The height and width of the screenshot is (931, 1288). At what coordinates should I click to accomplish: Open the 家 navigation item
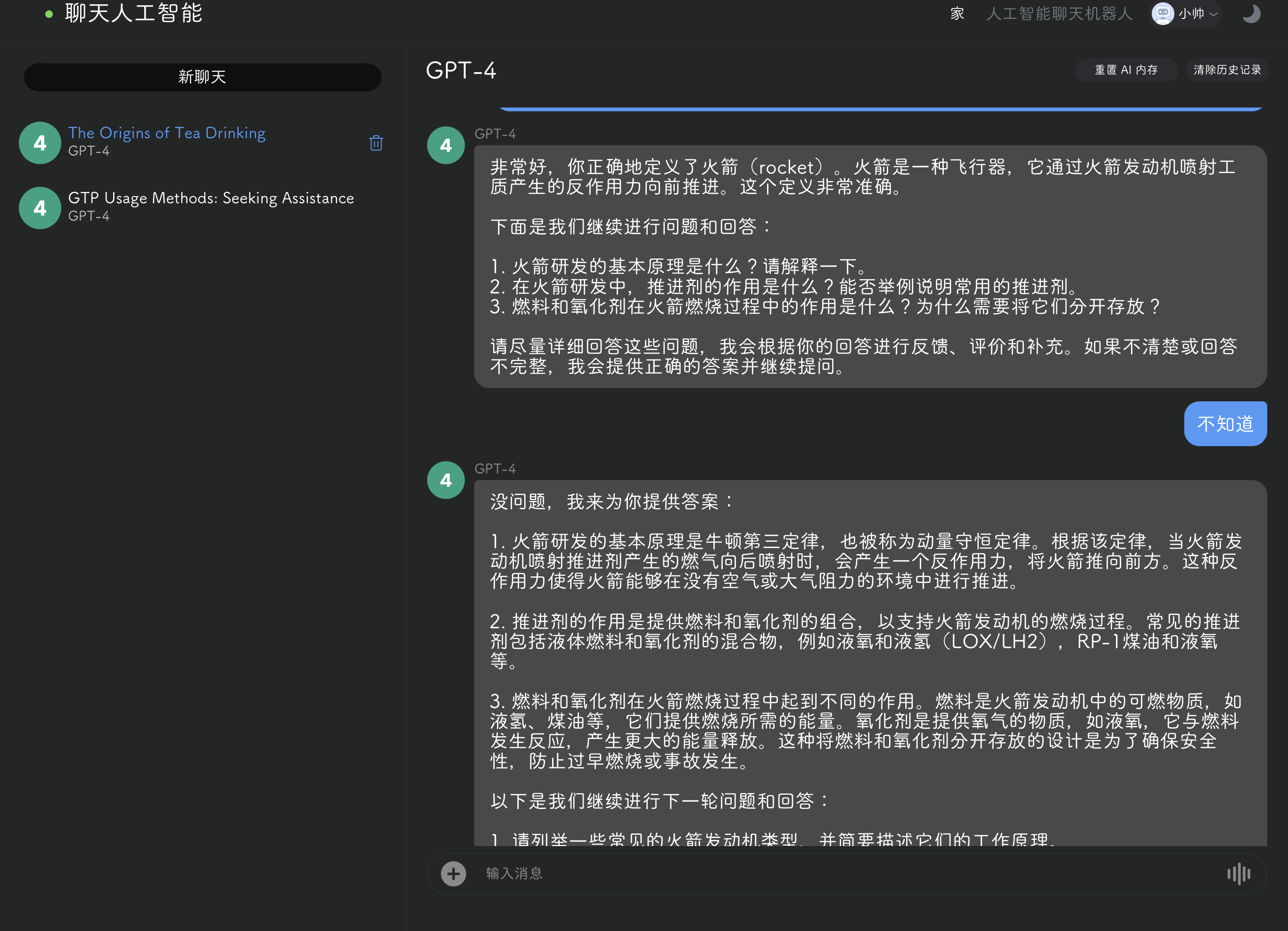point(957,14)
